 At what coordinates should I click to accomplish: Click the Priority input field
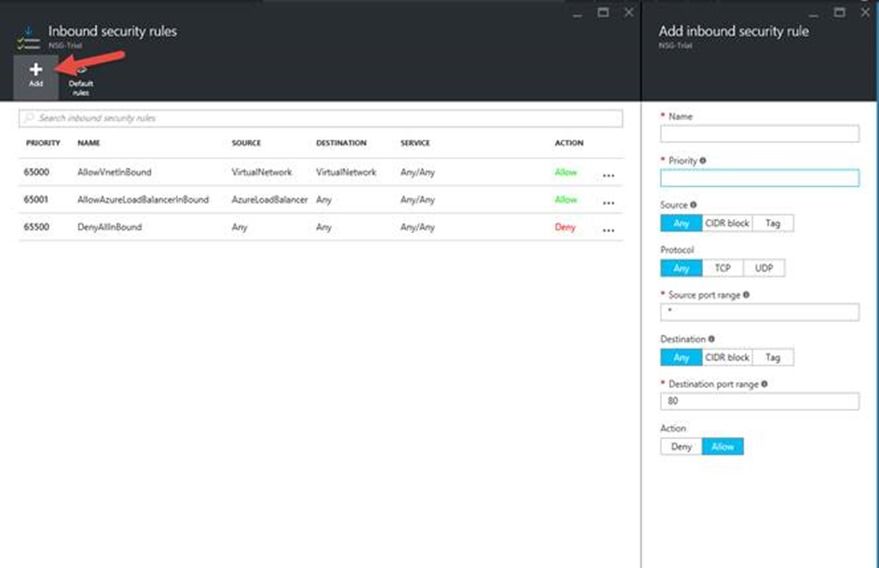[760, 178]
